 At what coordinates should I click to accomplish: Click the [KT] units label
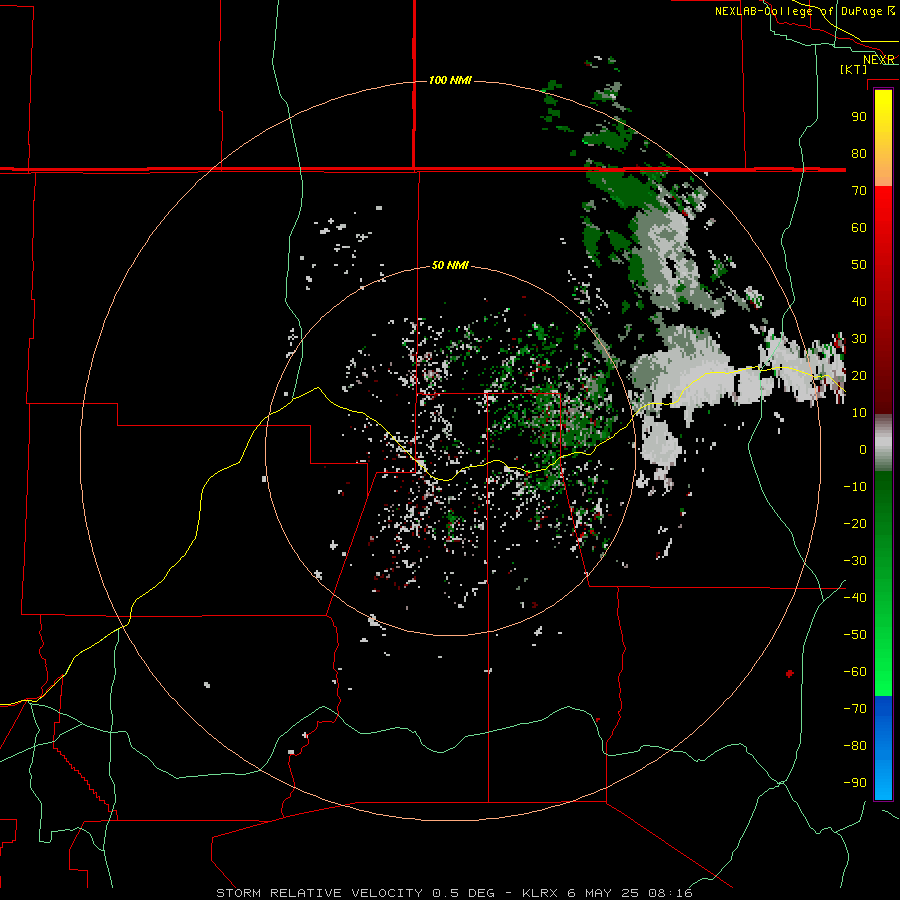tap(854, 69)
